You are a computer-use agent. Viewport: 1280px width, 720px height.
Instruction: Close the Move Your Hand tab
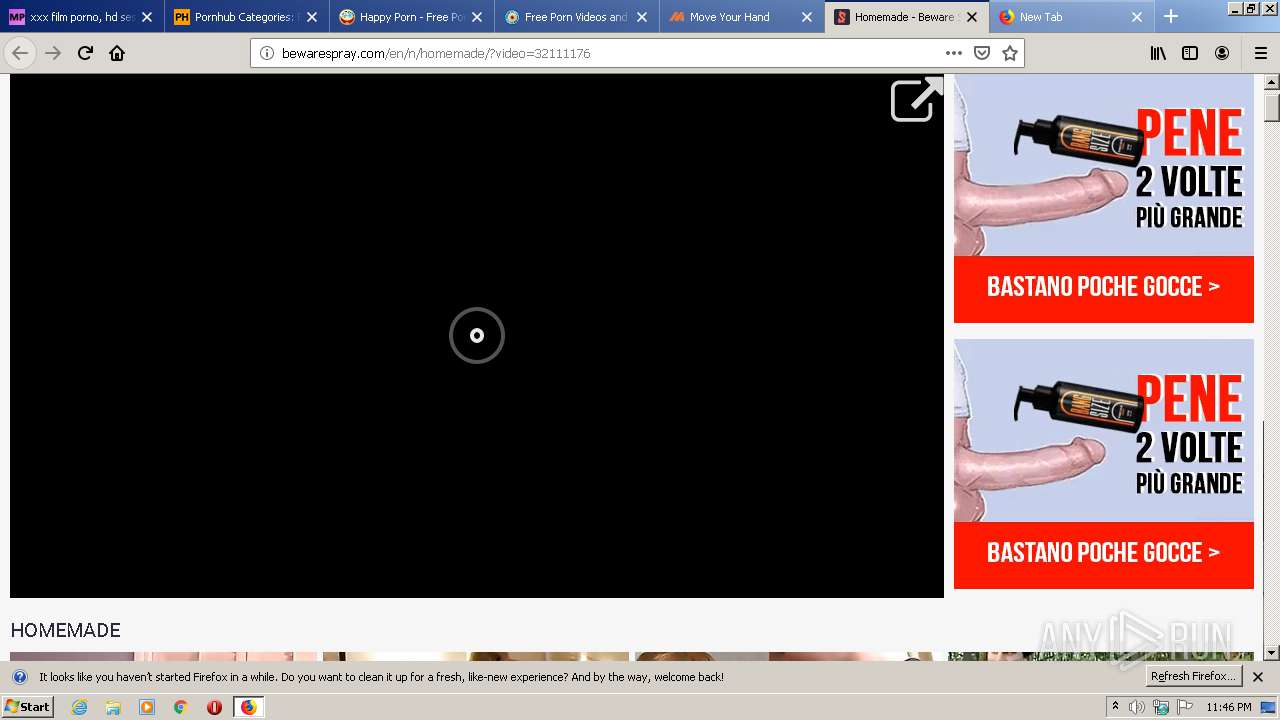coord(807,17)
